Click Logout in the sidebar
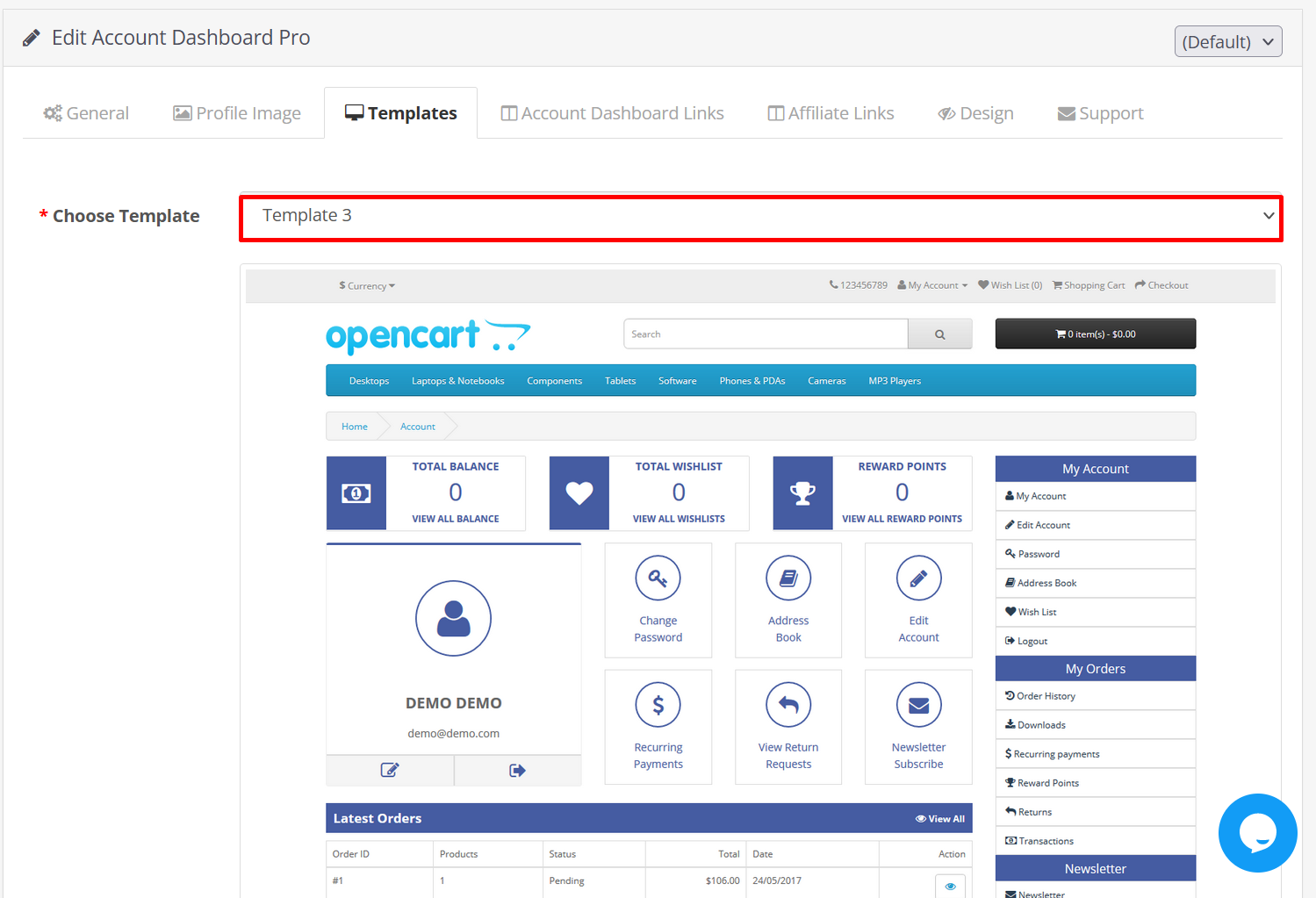 coord(1096,641)
